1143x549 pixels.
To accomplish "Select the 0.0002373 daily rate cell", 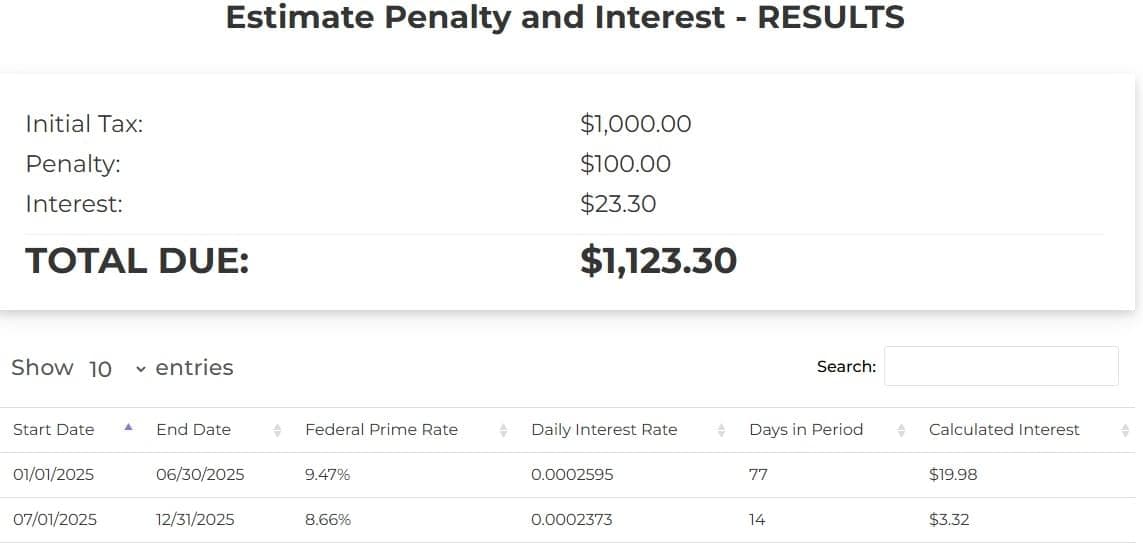I will [x=572, y=520].
